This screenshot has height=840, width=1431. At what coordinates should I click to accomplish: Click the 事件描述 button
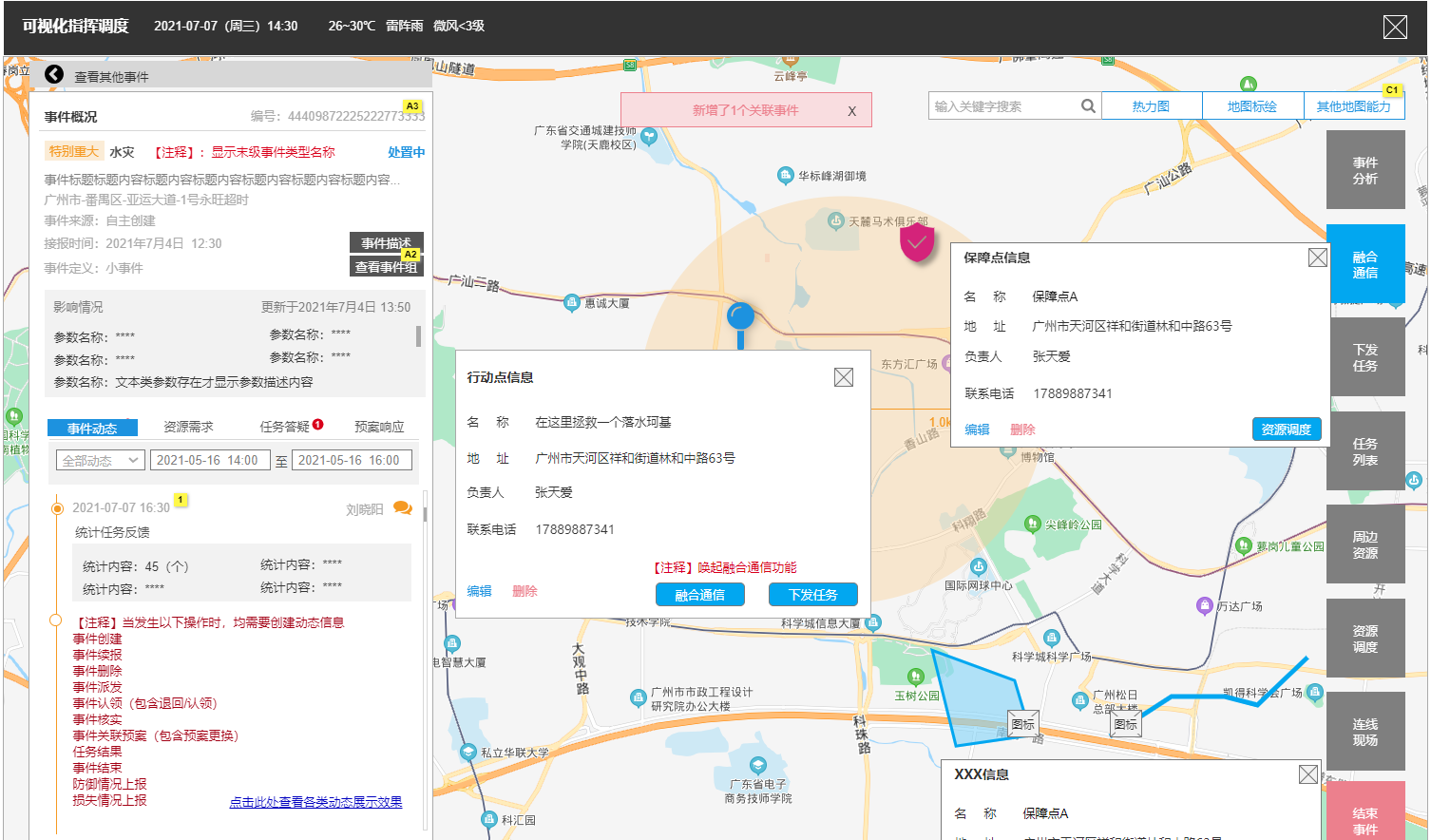click(x=386, y=243)
